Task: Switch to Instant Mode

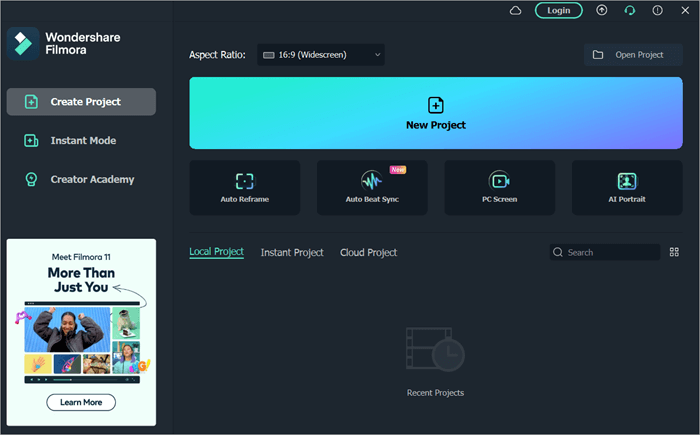Action: tap(81, 141)
